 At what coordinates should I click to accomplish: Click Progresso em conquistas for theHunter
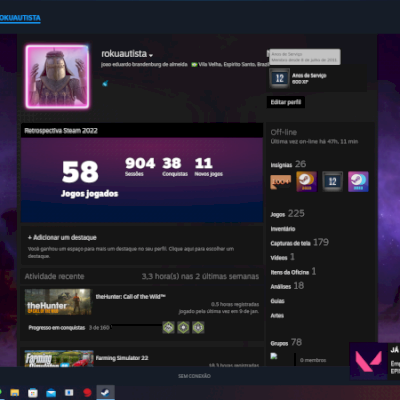tap(57, 328)
